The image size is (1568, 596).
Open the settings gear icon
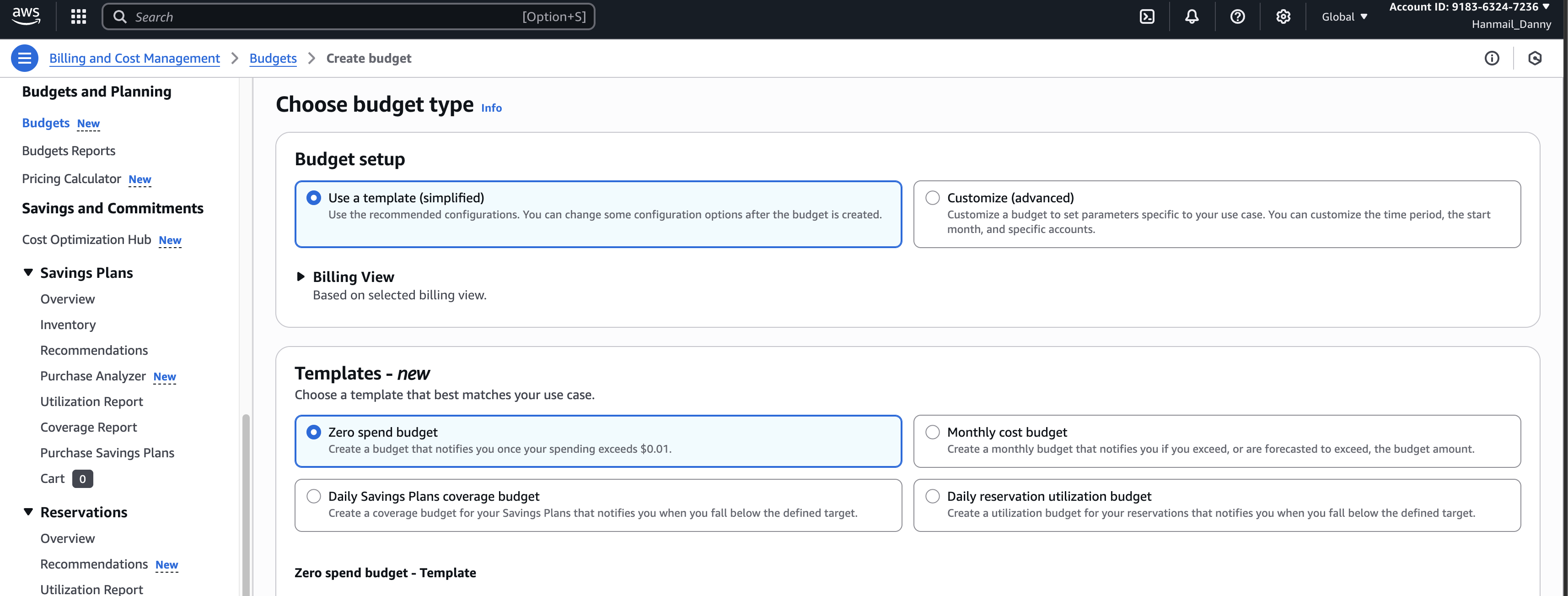1283,16
